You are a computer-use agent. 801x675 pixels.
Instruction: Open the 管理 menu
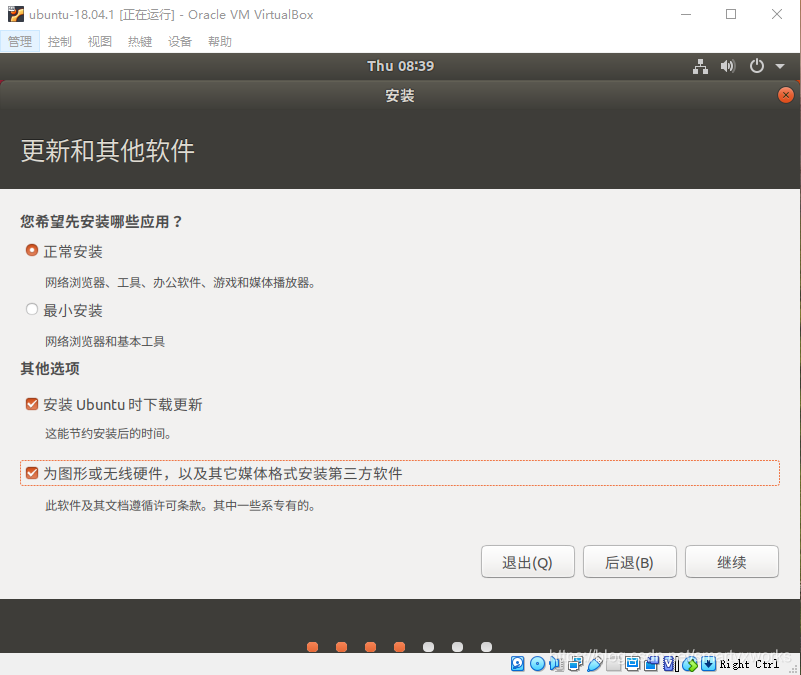pyautogui.click(x=20, y=41)
